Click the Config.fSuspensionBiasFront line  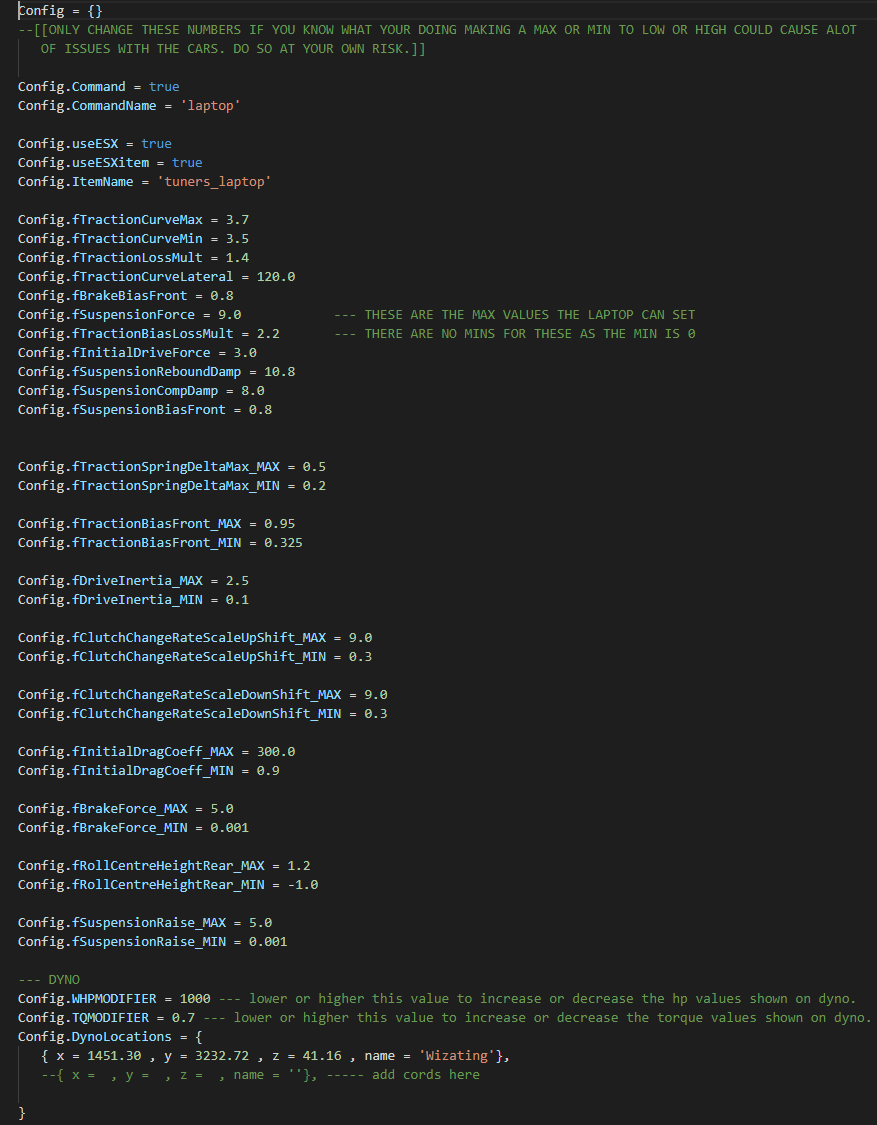[x=145, y=410]
